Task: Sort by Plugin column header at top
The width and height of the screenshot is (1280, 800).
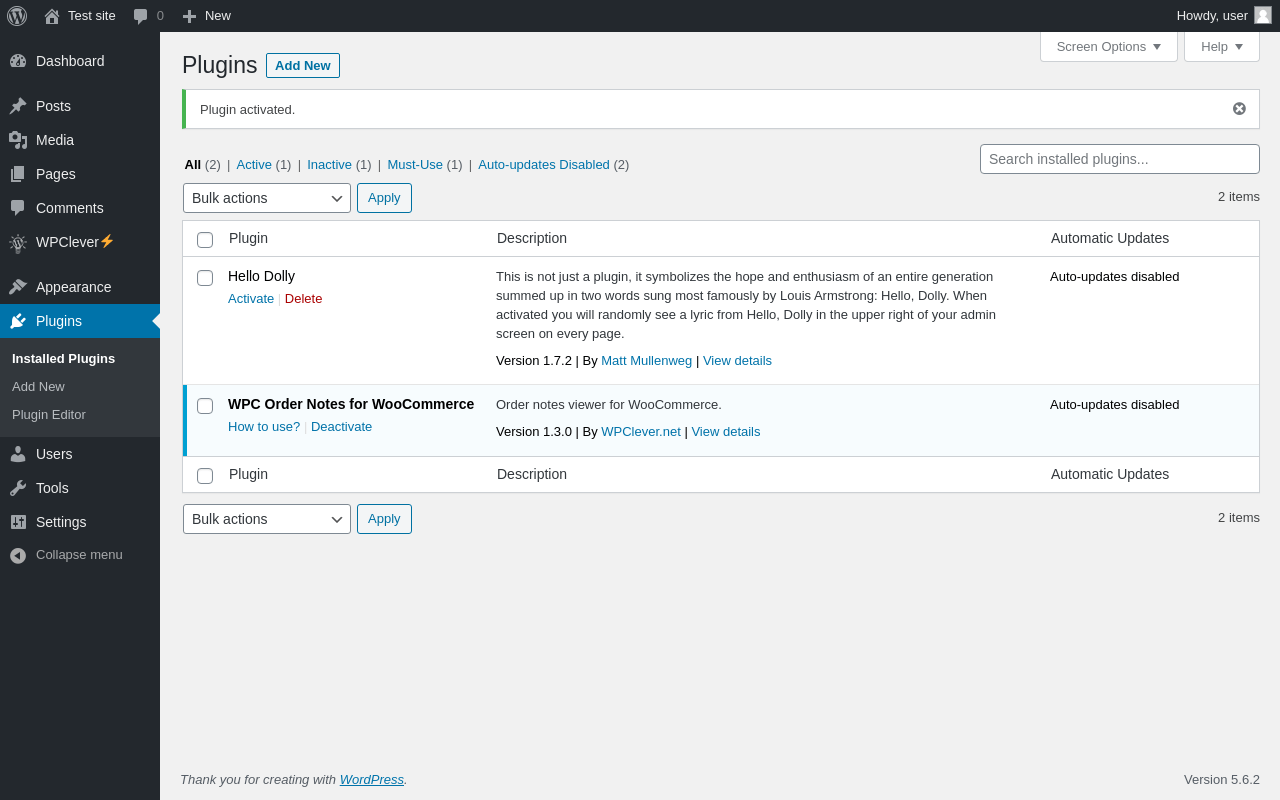Action: (249, 238)
